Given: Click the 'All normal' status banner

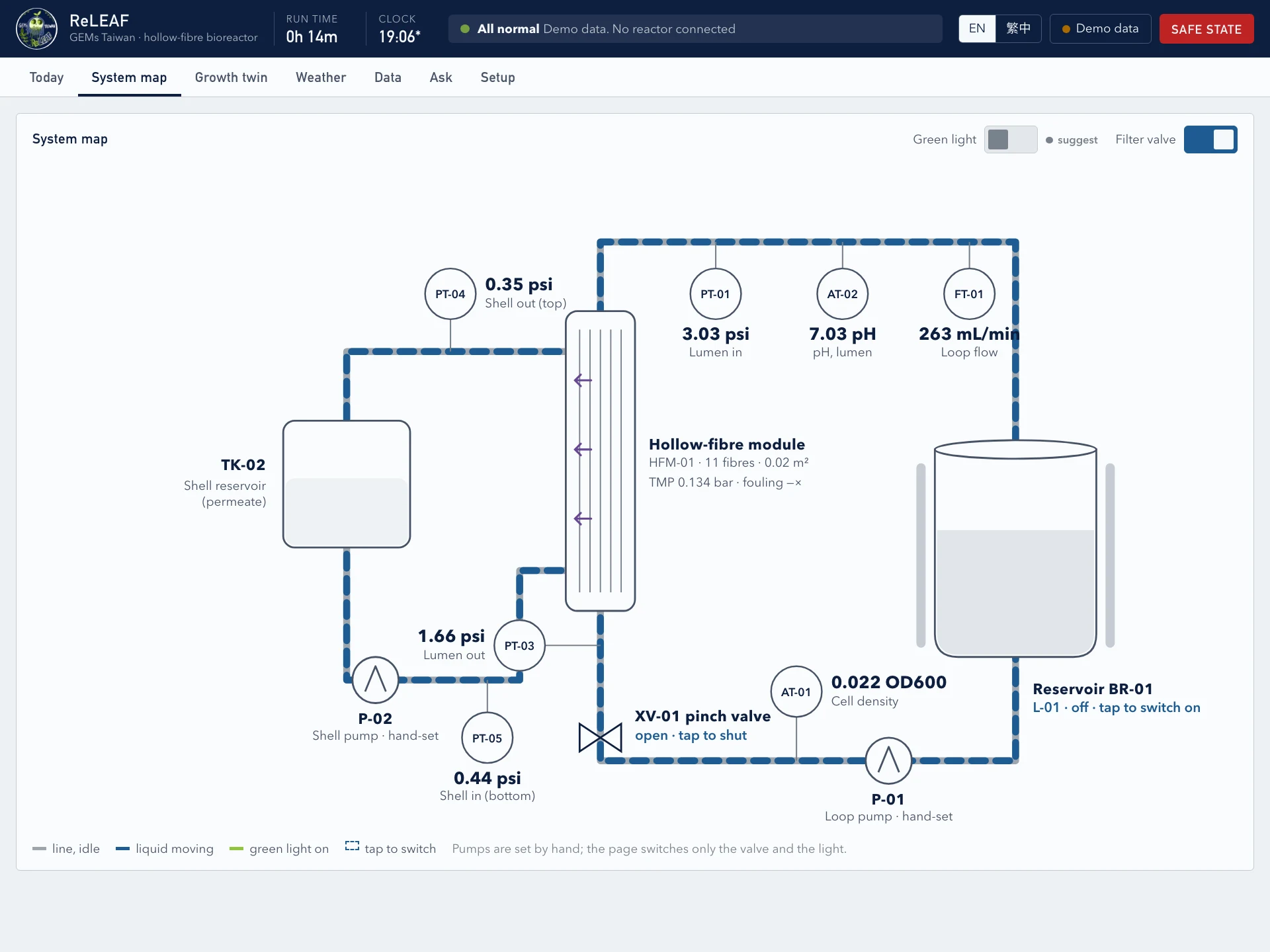Looking at the screenshot, I should click(x=695, y=29).
